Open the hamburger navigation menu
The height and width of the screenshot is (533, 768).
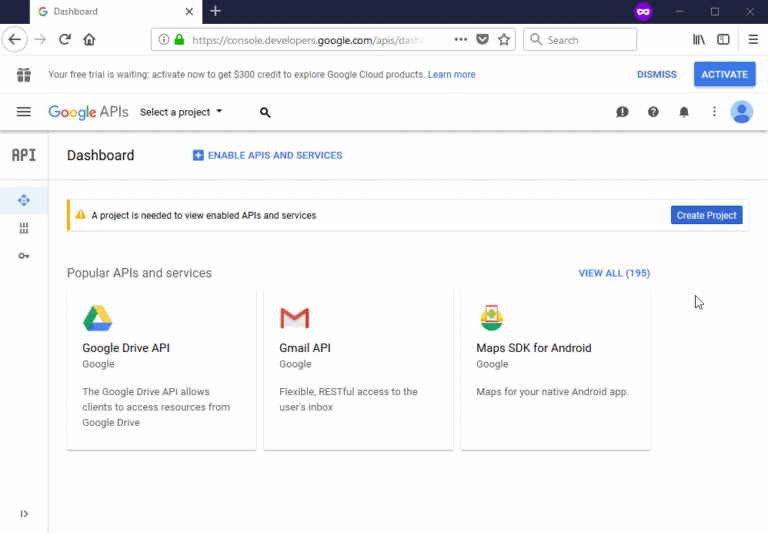pos(24,112)
